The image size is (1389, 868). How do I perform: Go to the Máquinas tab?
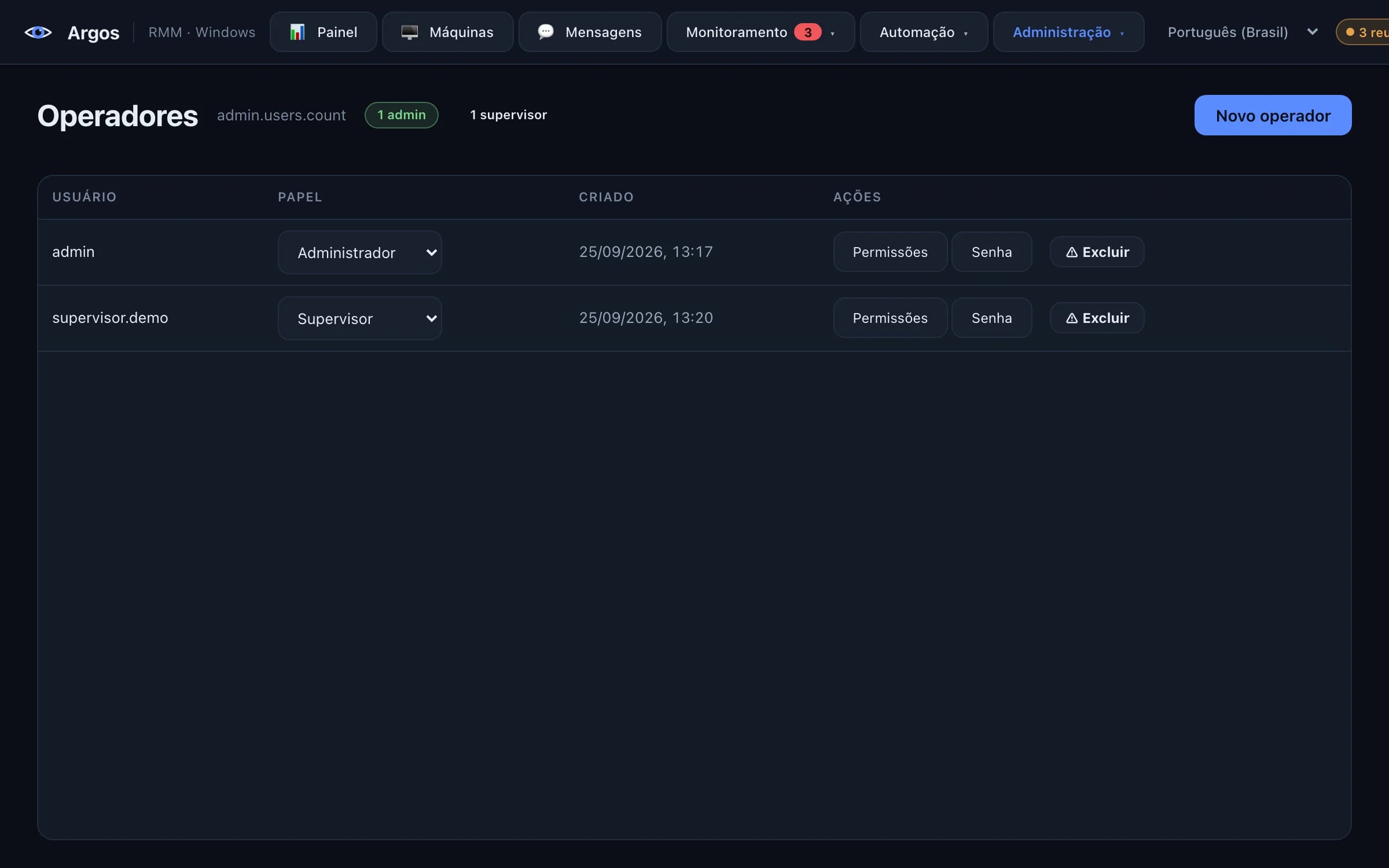click(447, 32)
